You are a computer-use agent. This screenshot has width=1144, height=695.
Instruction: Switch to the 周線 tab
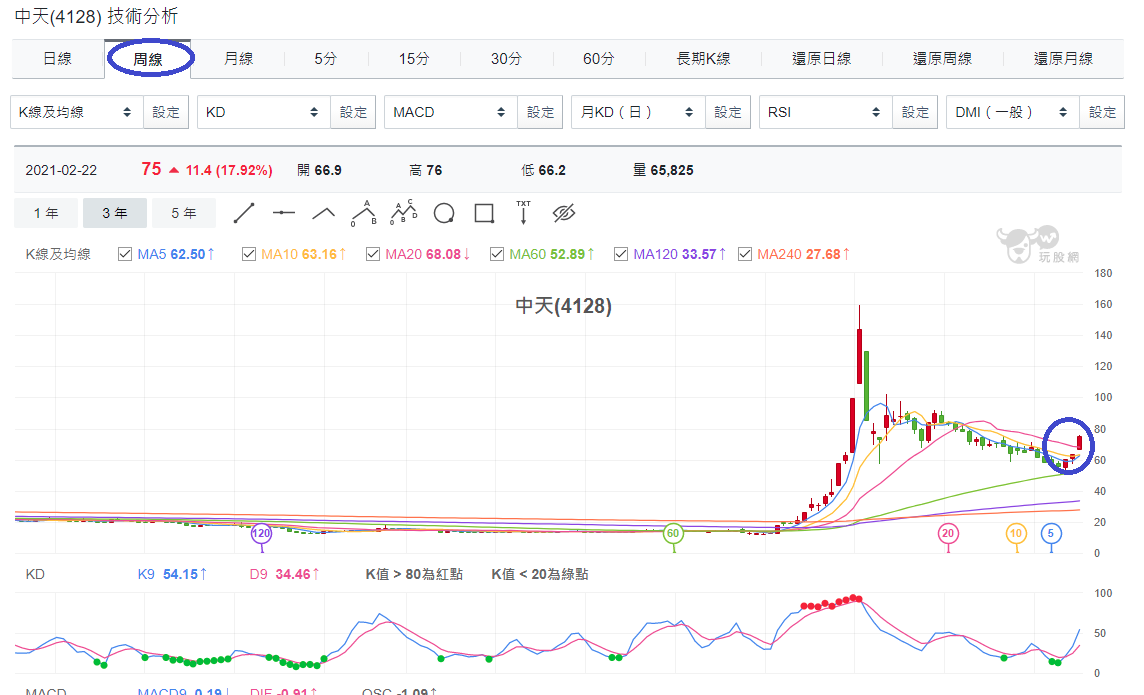click(148, 59)
